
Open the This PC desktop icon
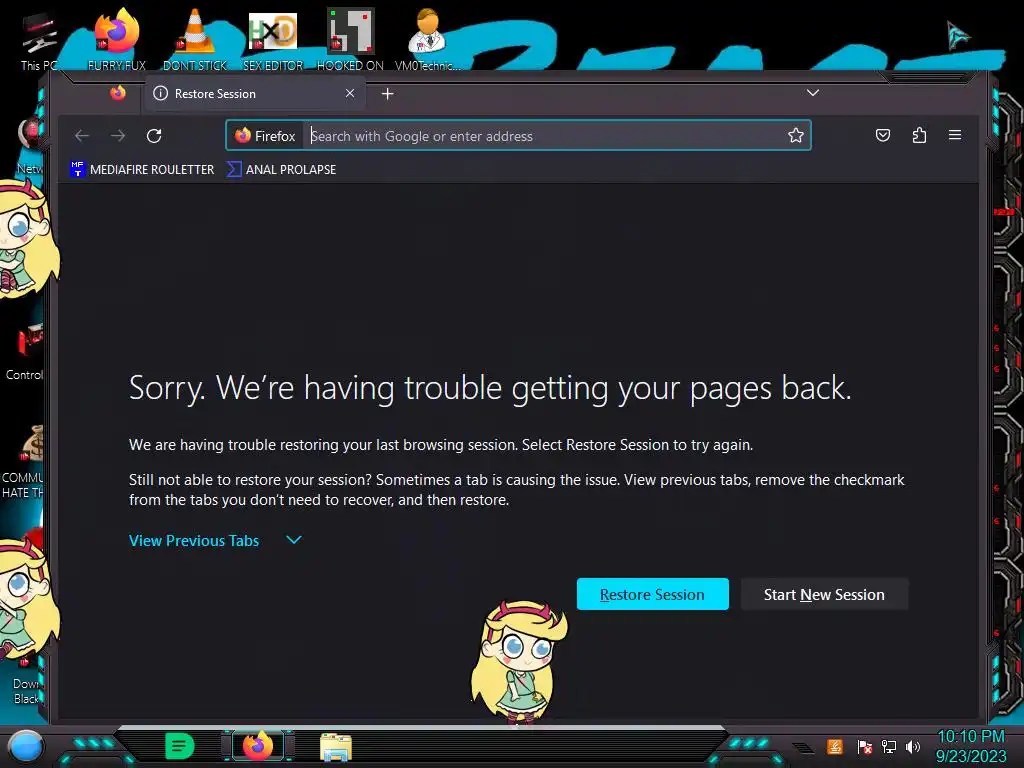(x=39, y=40)
